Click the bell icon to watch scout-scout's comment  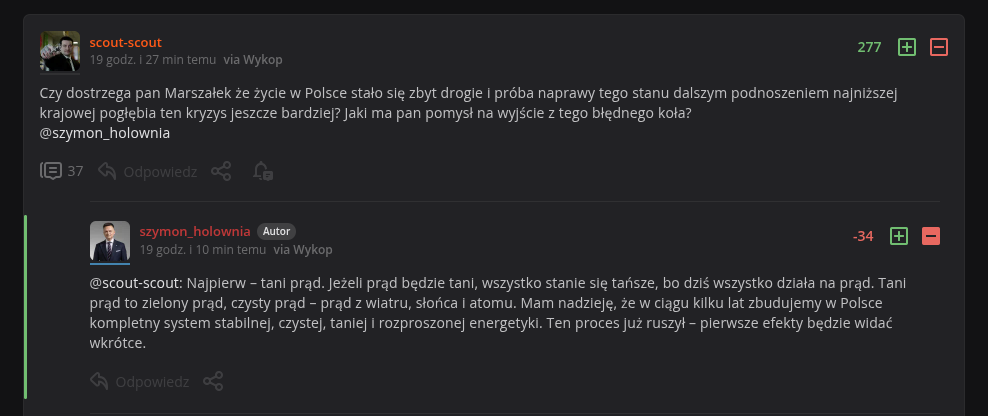[x=263, y=171]
